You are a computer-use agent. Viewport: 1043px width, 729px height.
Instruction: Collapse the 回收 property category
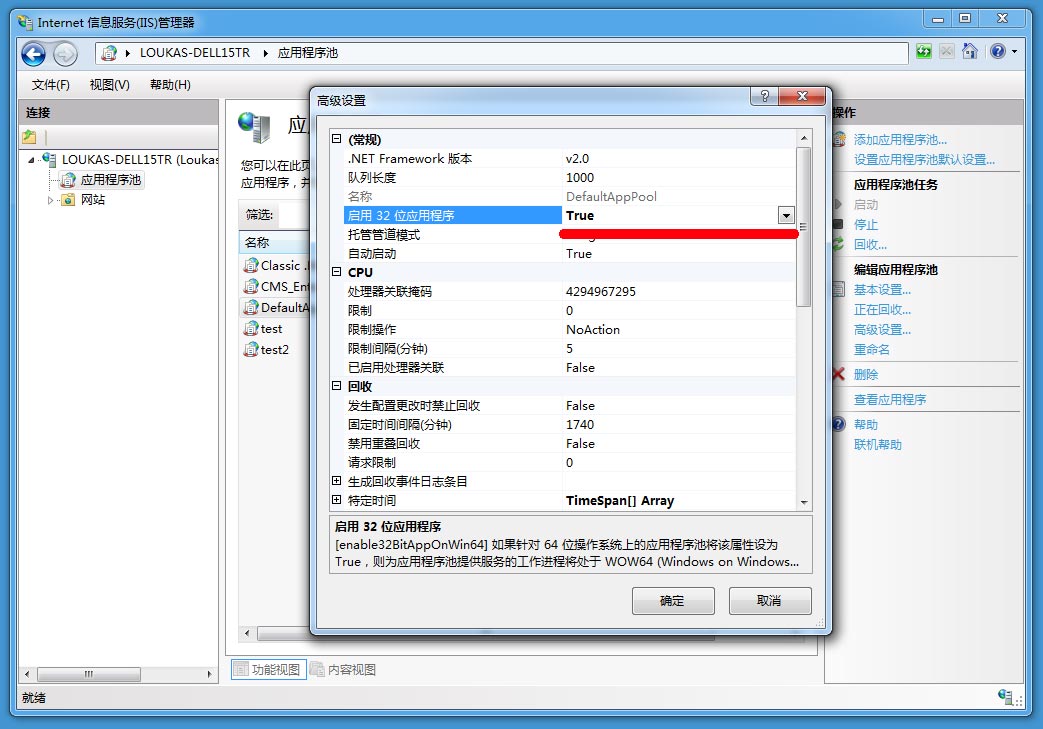click(x=337, y=386)
